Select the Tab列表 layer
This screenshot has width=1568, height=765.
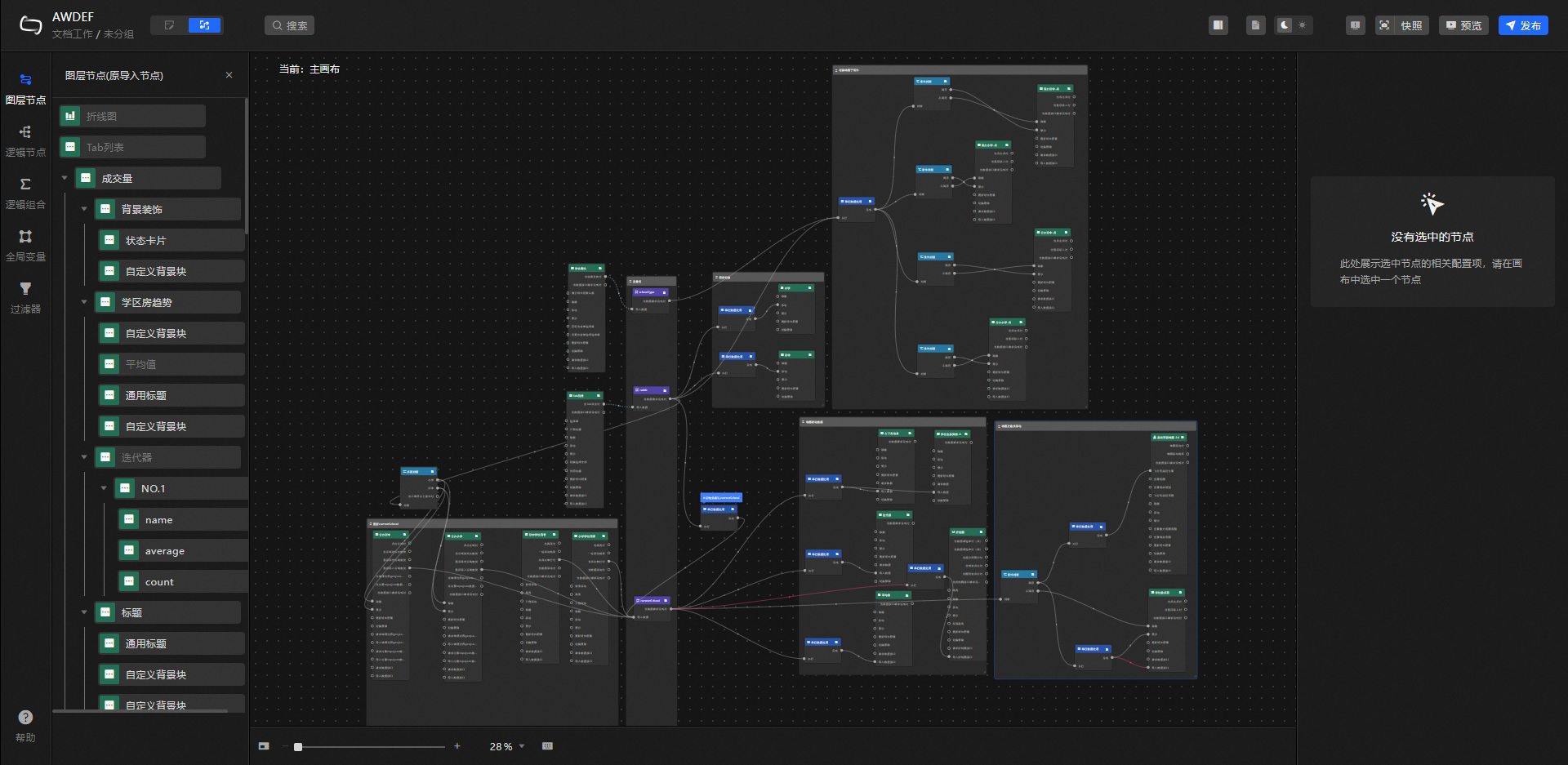[x=132, y=147]
